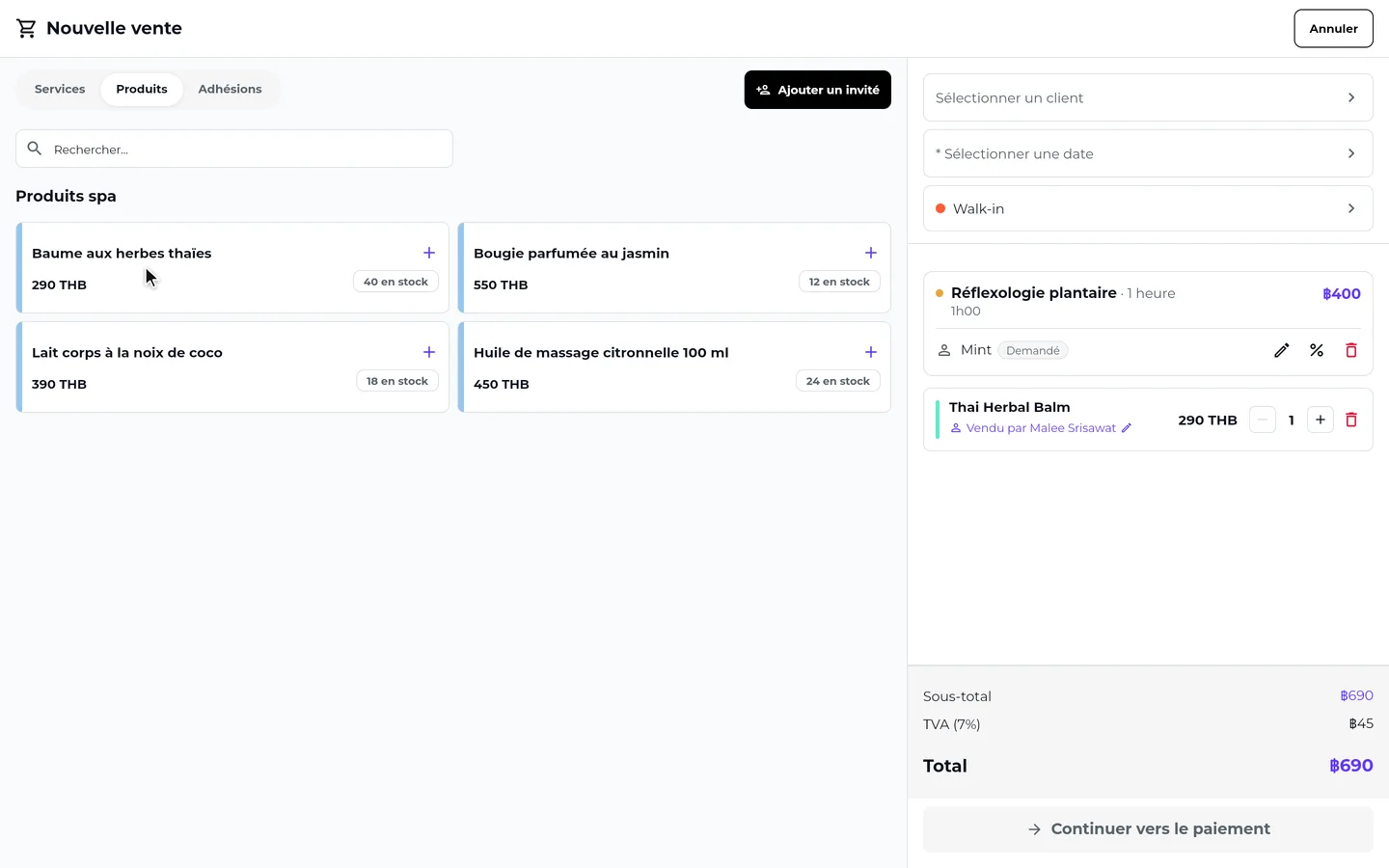Add Bougie parfumée au jasmin with plus icon
The height and width of the screenshot is (868, 1389).
871,253
